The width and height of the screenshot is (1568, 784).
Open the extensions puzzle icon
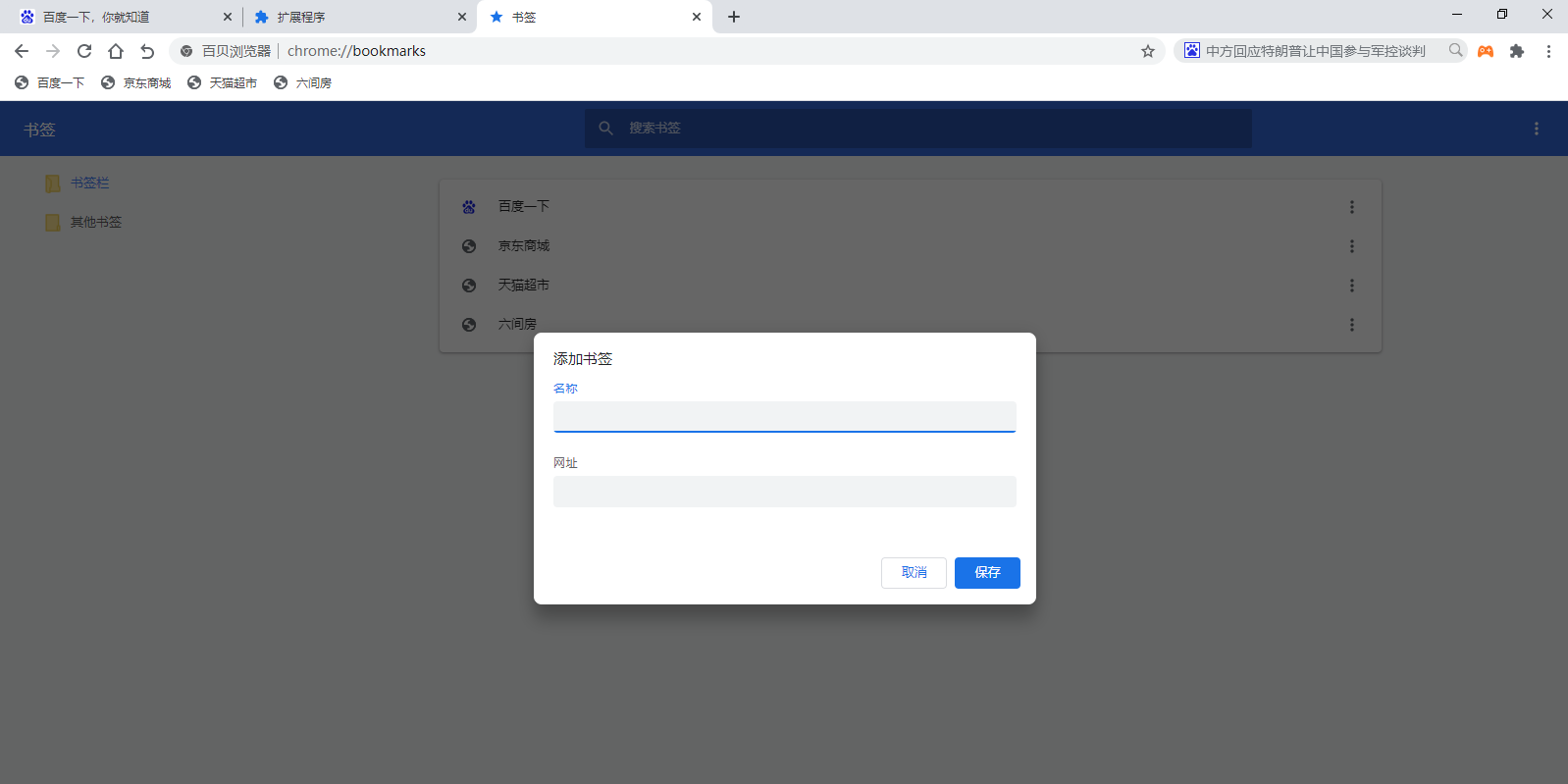coord(1517,51)
